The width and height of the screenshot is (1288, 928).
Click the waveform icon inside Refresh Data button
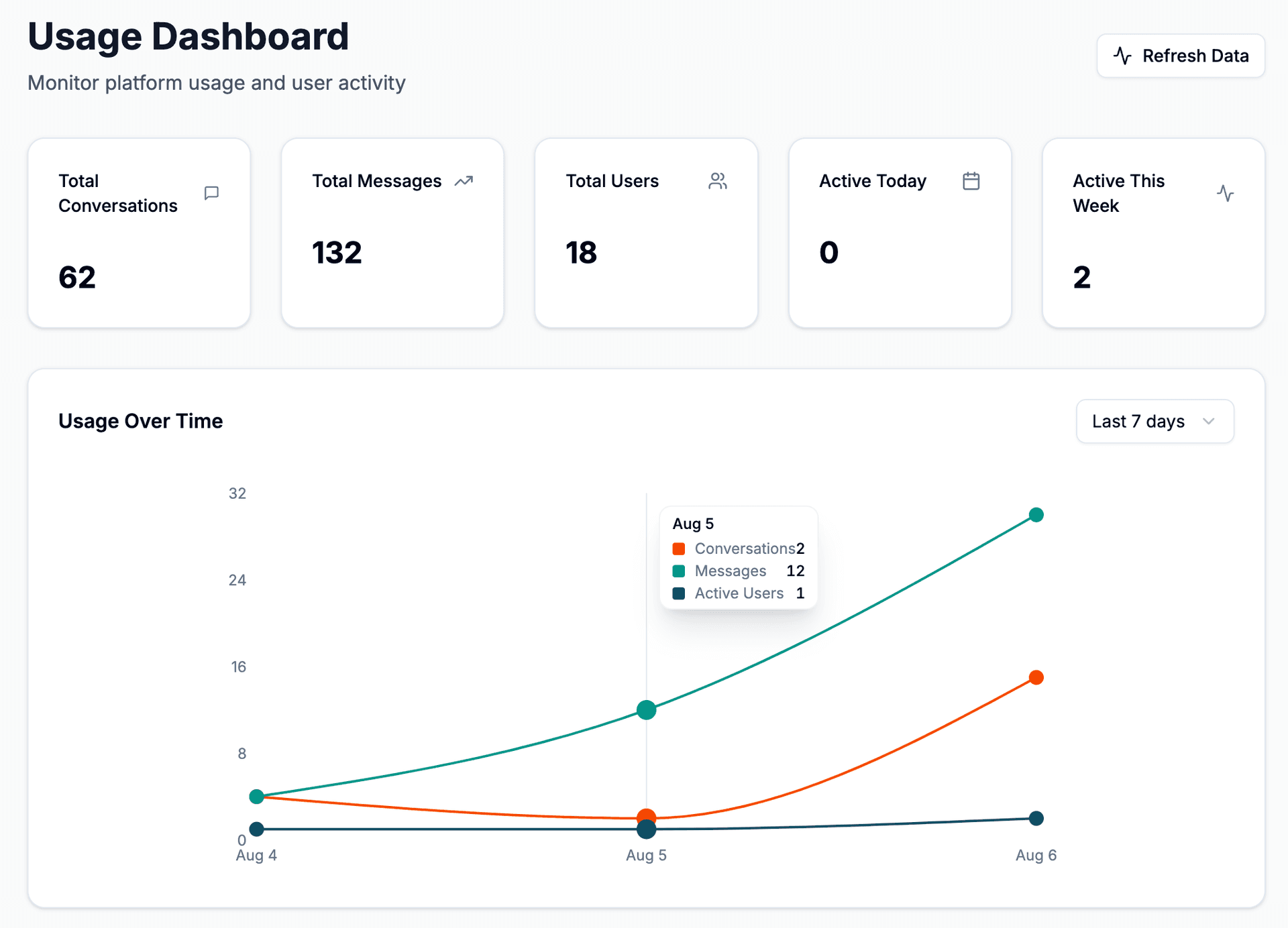coord(1123,56)
